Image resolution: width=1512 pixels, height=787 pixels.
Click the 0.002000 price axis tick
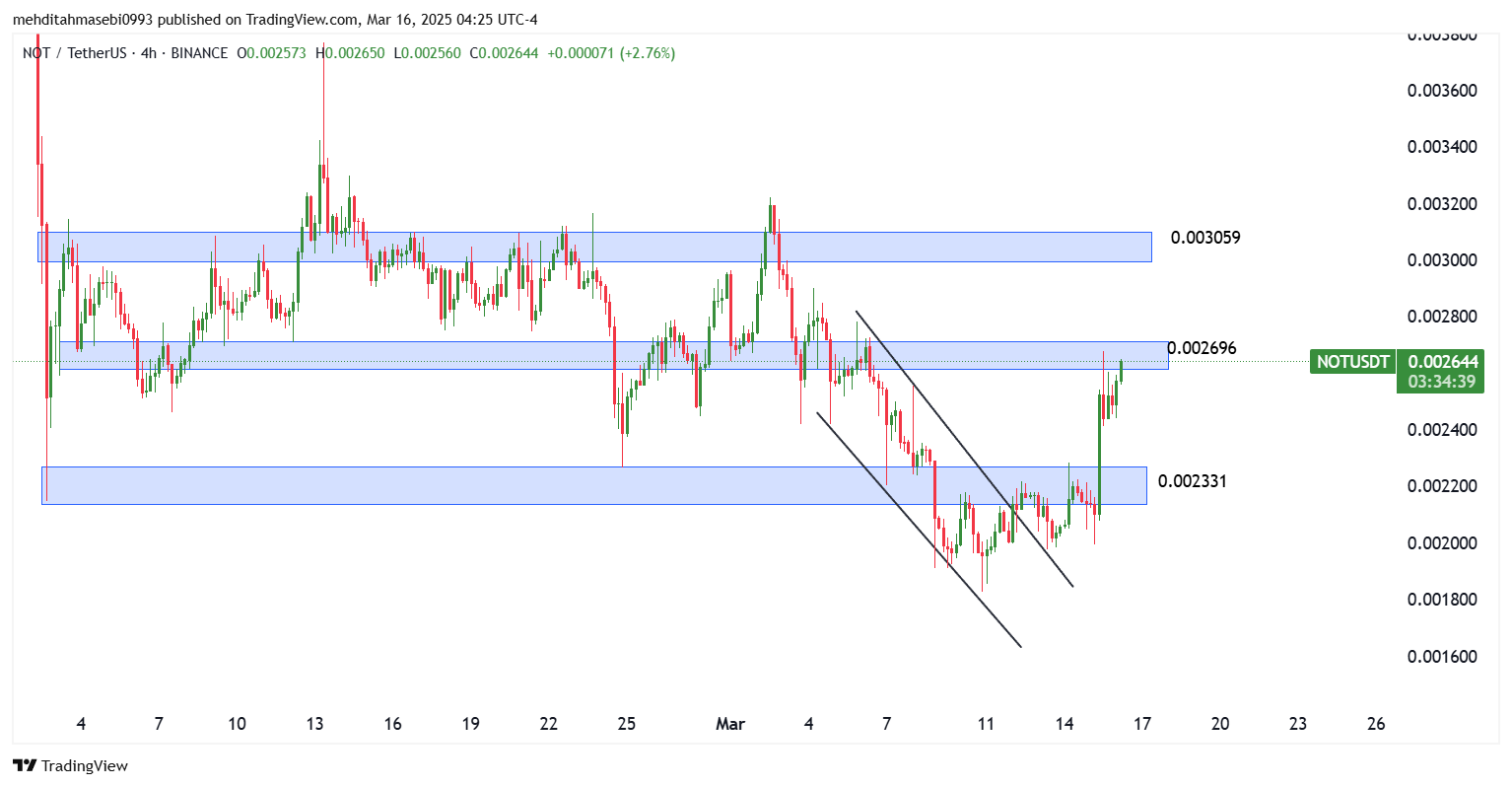1442,543
